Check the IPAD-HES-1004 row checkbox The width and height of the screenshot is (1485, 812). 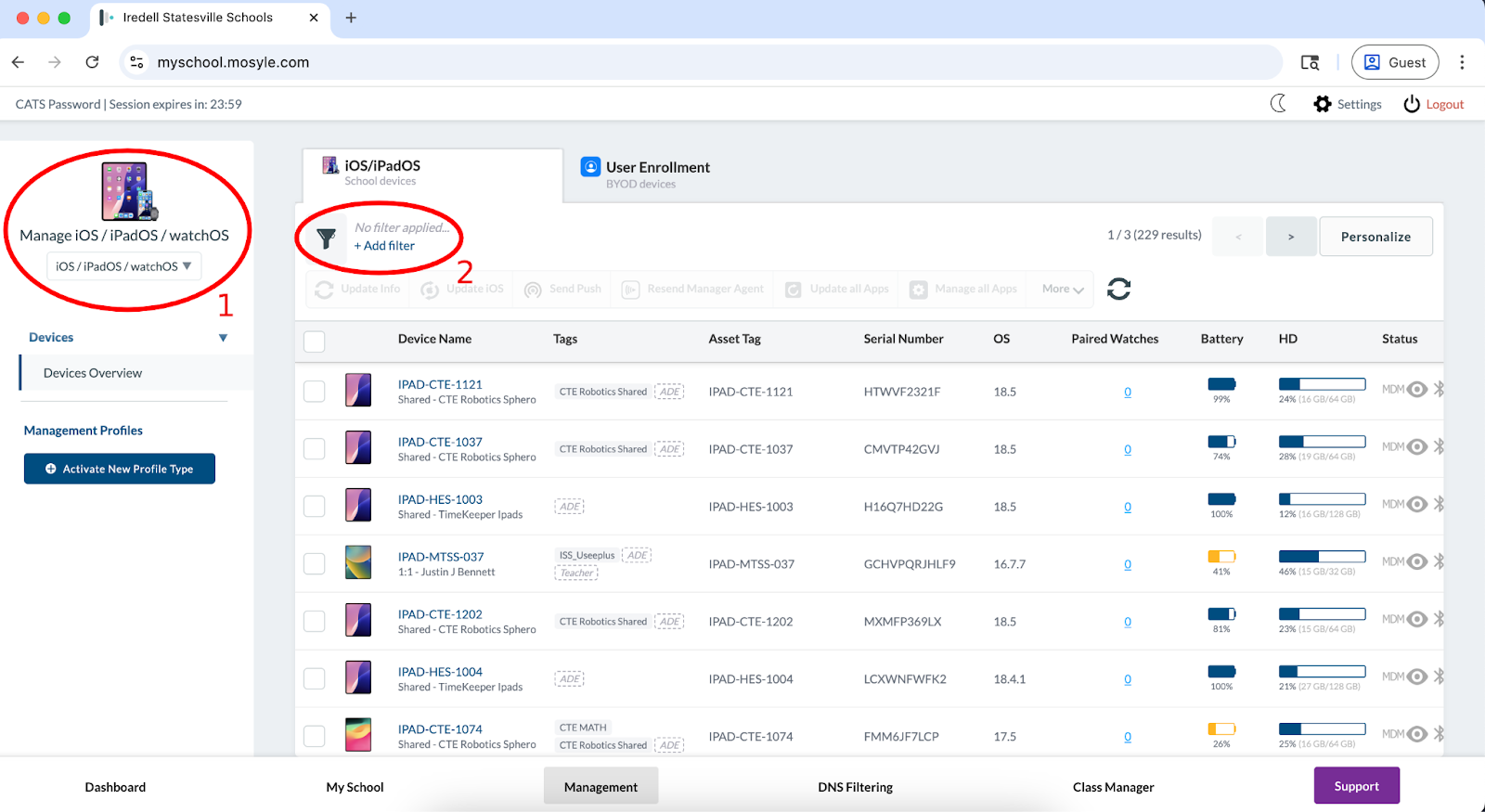(315, 678)
